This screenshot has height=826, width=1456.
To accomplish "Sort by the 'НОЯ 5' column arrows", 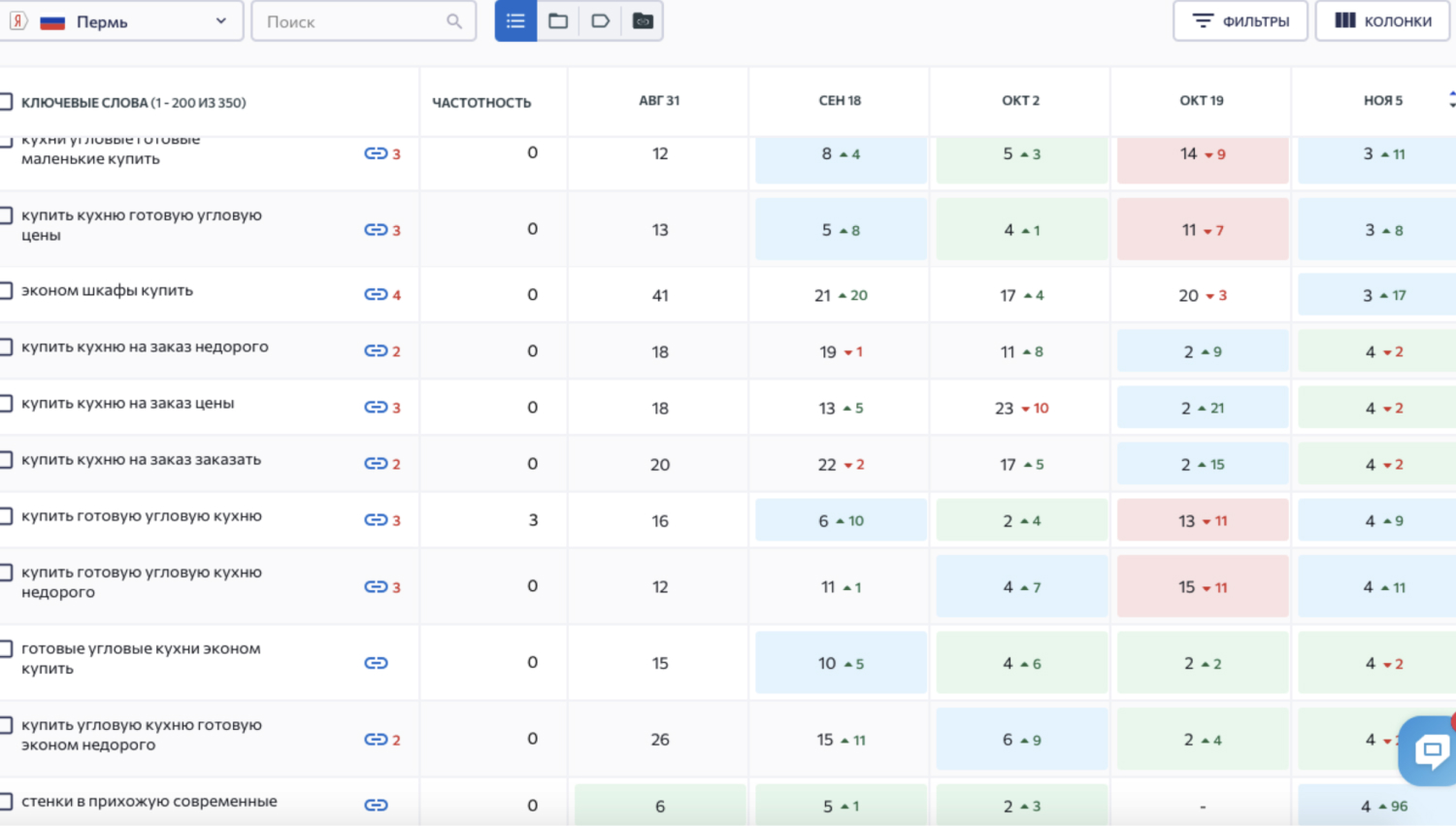I will pos(1452,99).
